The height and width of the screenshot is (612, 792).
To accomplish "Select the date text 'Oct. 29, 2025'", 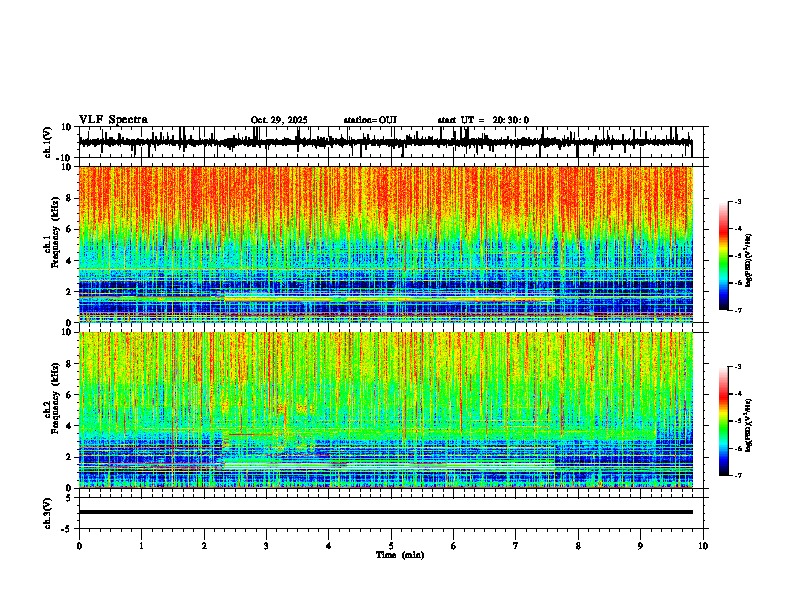I will 279,120.
